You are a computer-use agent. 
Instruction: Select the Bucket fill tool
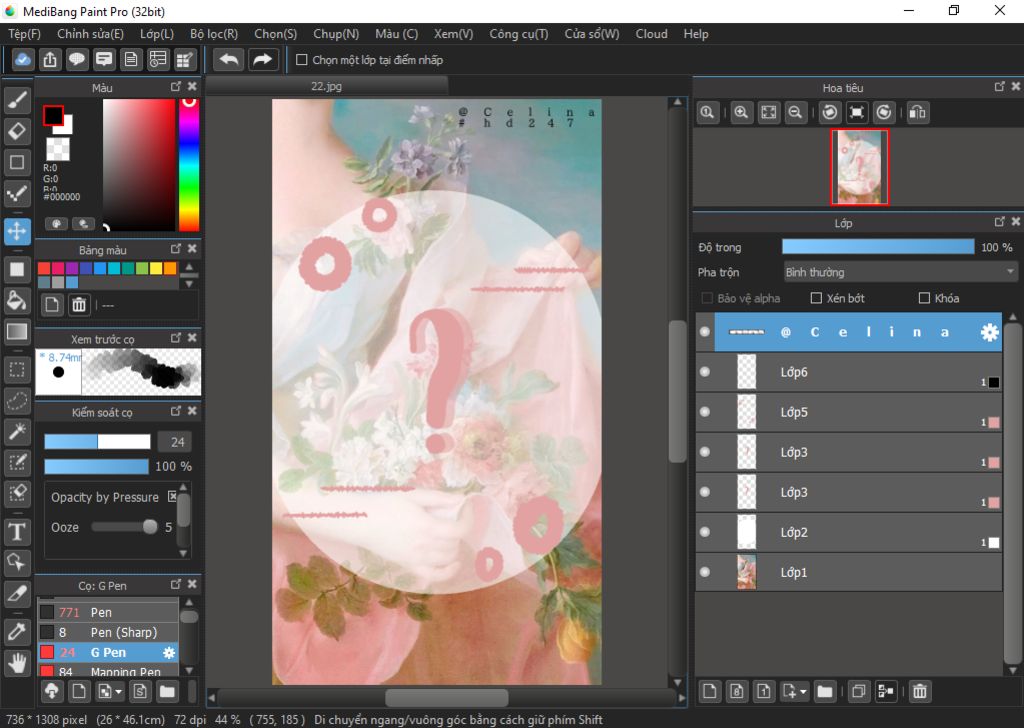[17, 300]
